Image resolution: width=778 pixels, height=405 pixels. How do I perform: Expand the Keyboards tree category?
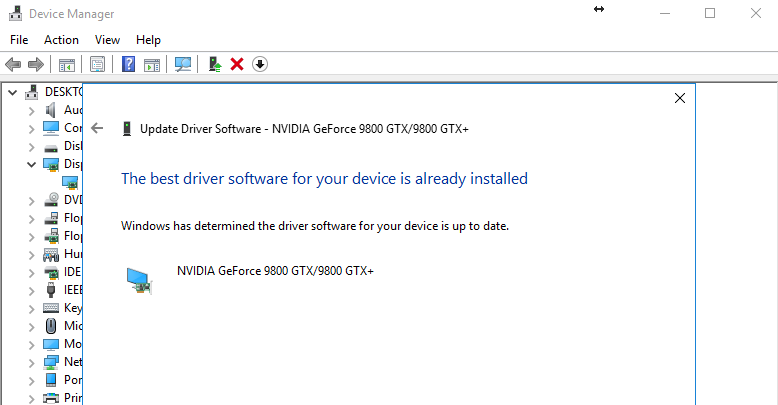(31, 309)
